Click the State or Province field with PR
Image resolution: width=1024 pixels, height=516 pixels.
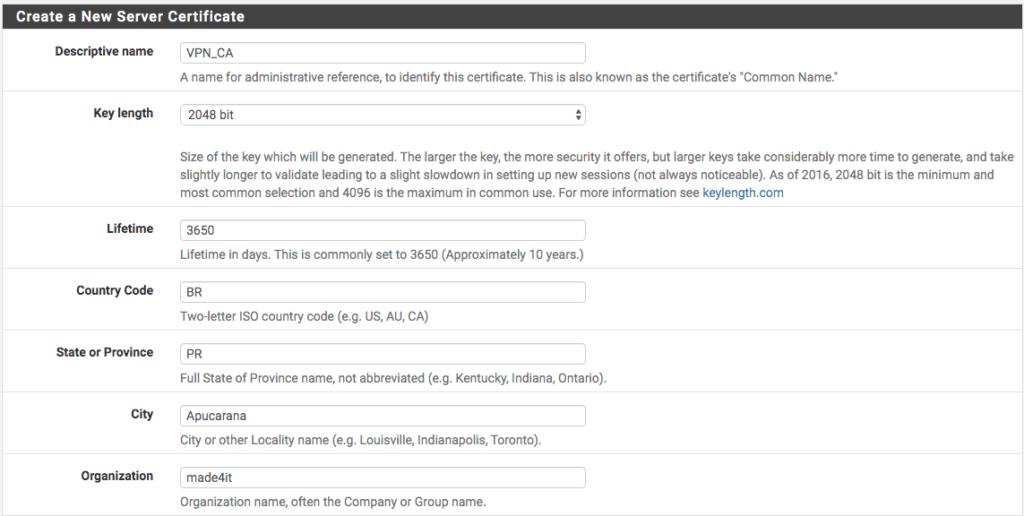coord(383,354)
